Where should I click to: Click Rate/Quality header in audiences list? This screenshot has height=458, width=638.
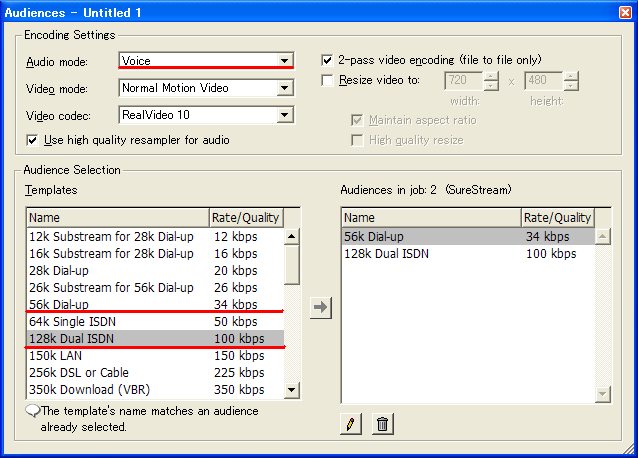click(557, 218)
